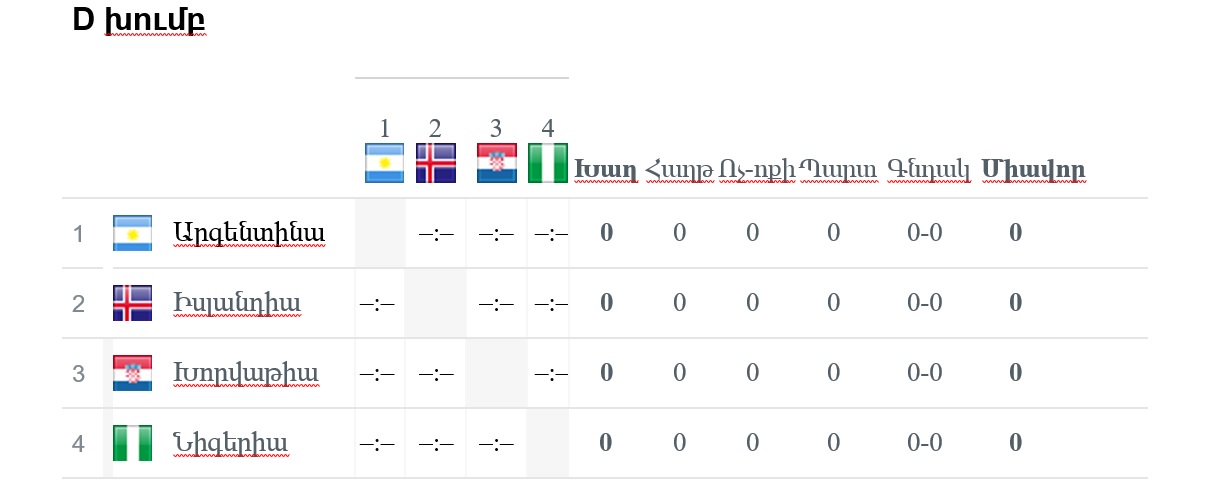Open the Արգենտինա team link

249,234
